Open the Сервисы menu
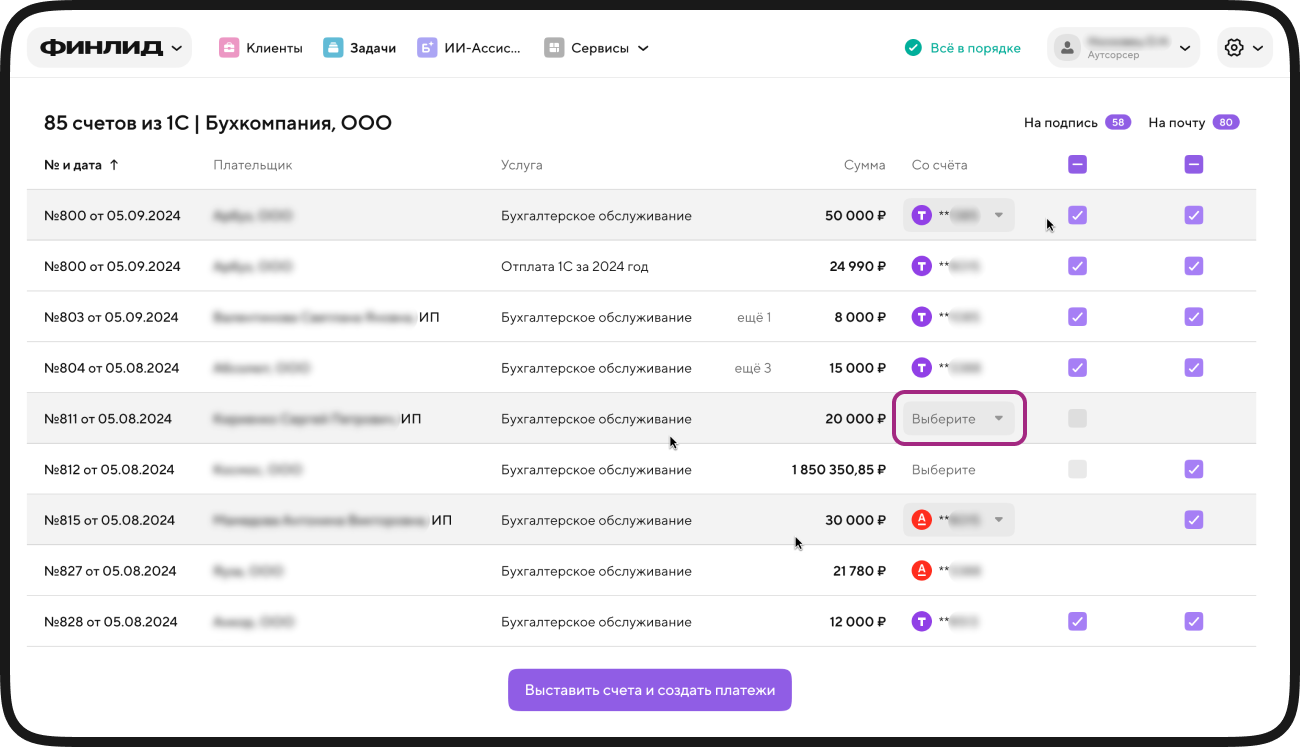Screen dimensions: 1300x747 597,48
